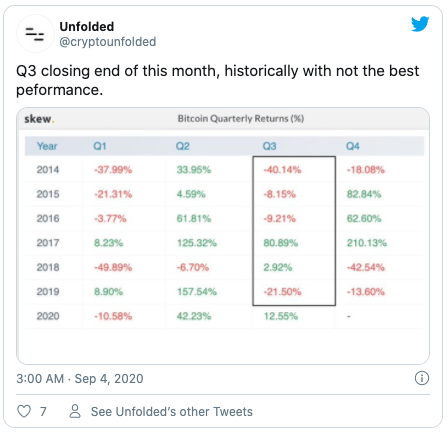Image resolution: width=448 pixels, height=434 pixels.
Task: Like the tweet with heart icon
Action: [x=24, y=411]
